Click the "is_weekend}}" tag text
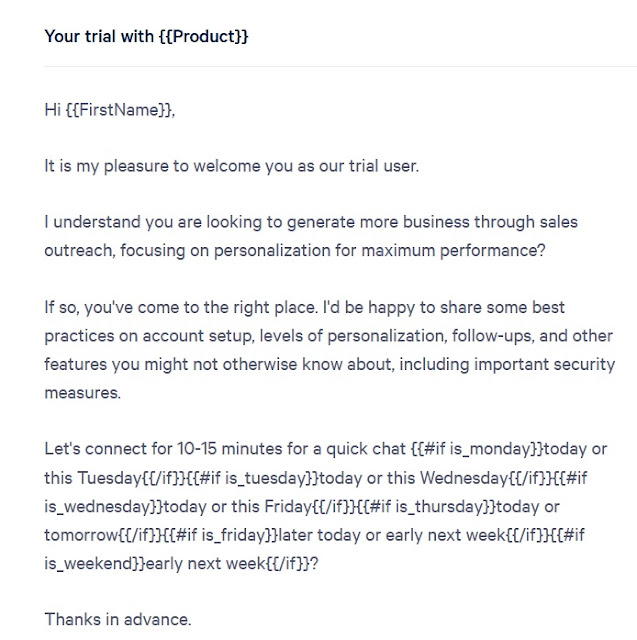The height and width of the screenshot is (640, 637). [95, 564]
